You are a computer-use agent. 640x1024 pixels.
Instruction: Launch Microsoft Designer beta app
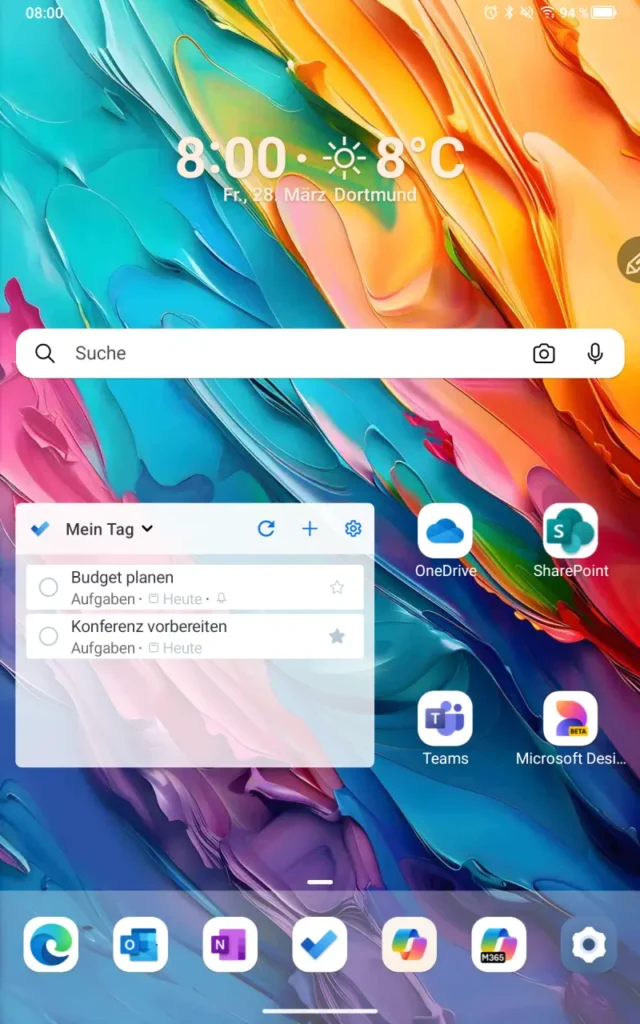coord(570,719)
